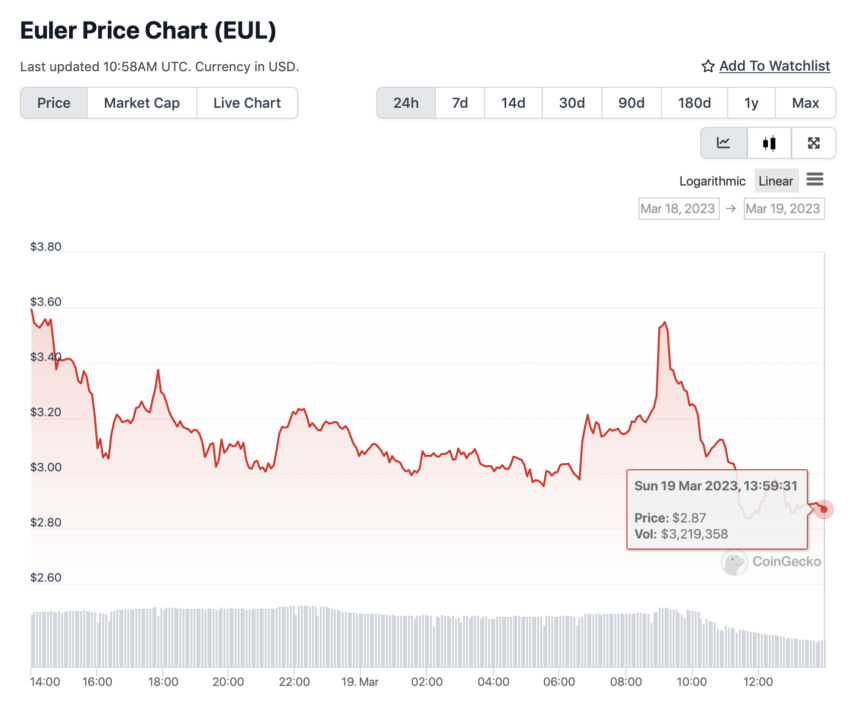Switch to line chart view icon
850x713 pixels.
coord(723,143)
